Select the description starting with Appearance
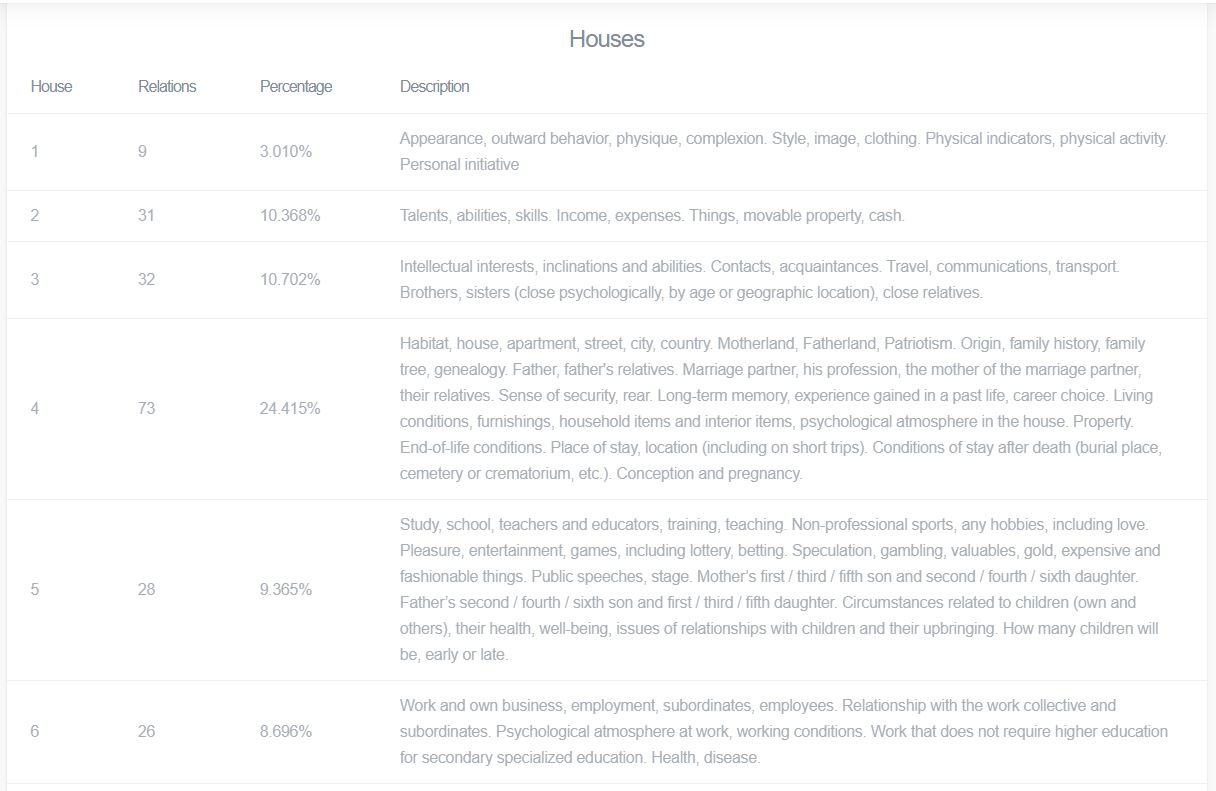The image size is (1216, 791). click(783, 152)
